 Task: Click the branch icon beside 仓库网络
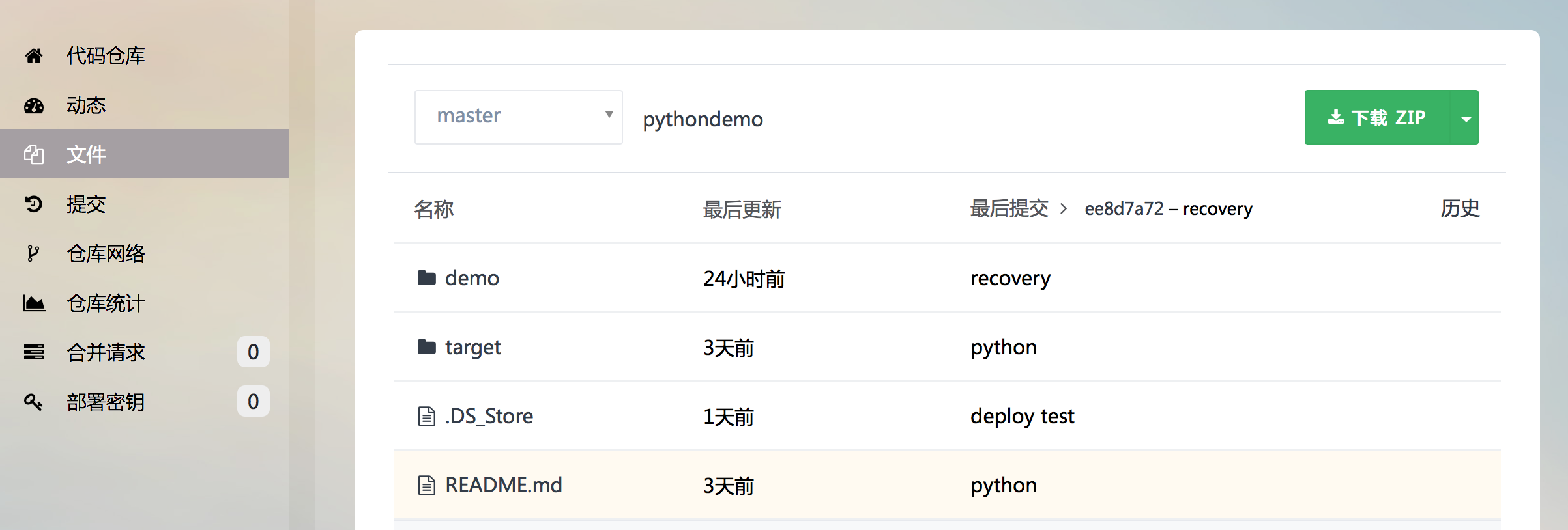pos(33,254)
